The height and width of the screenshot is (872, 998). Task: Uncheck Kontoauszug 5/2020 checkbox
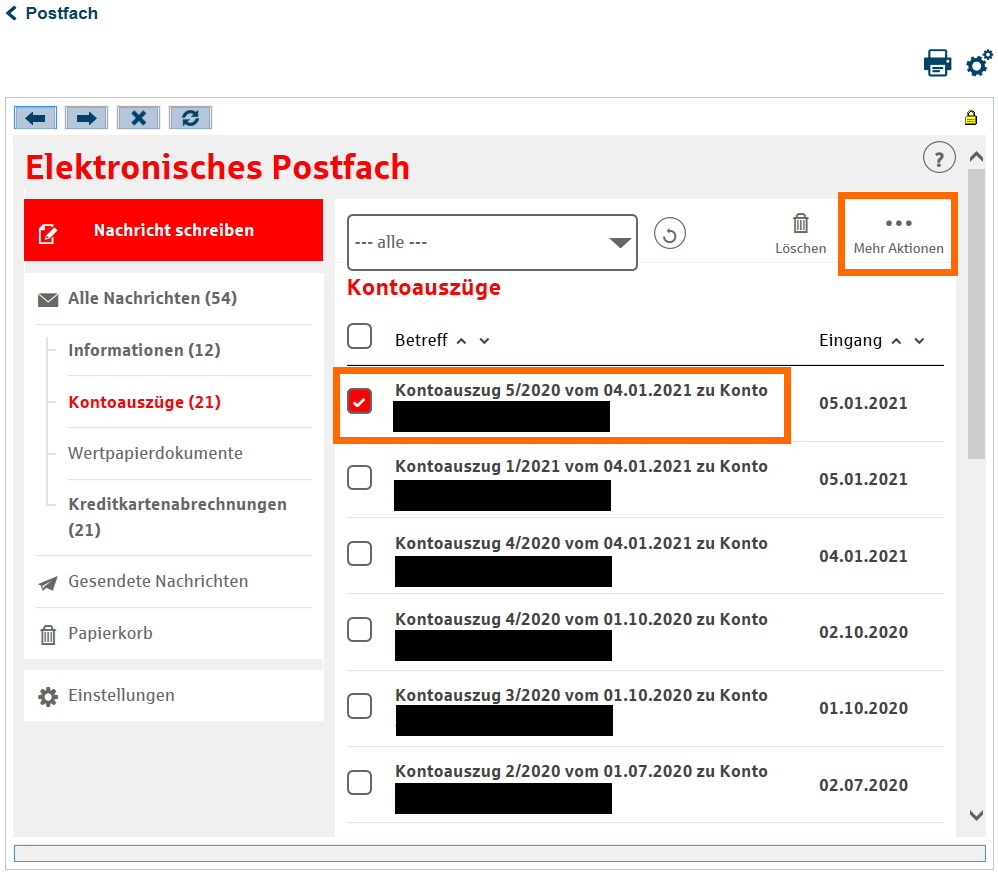(360, 402)
